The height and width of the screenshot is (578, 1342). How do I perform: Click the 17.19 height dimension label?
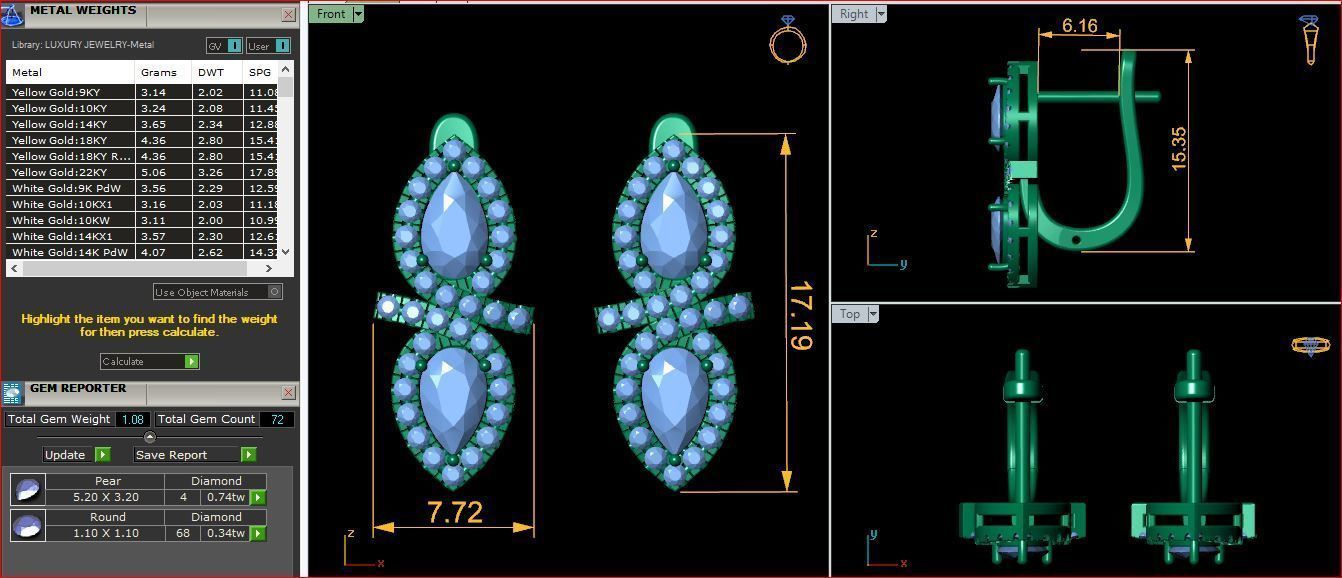pos(800,316)
